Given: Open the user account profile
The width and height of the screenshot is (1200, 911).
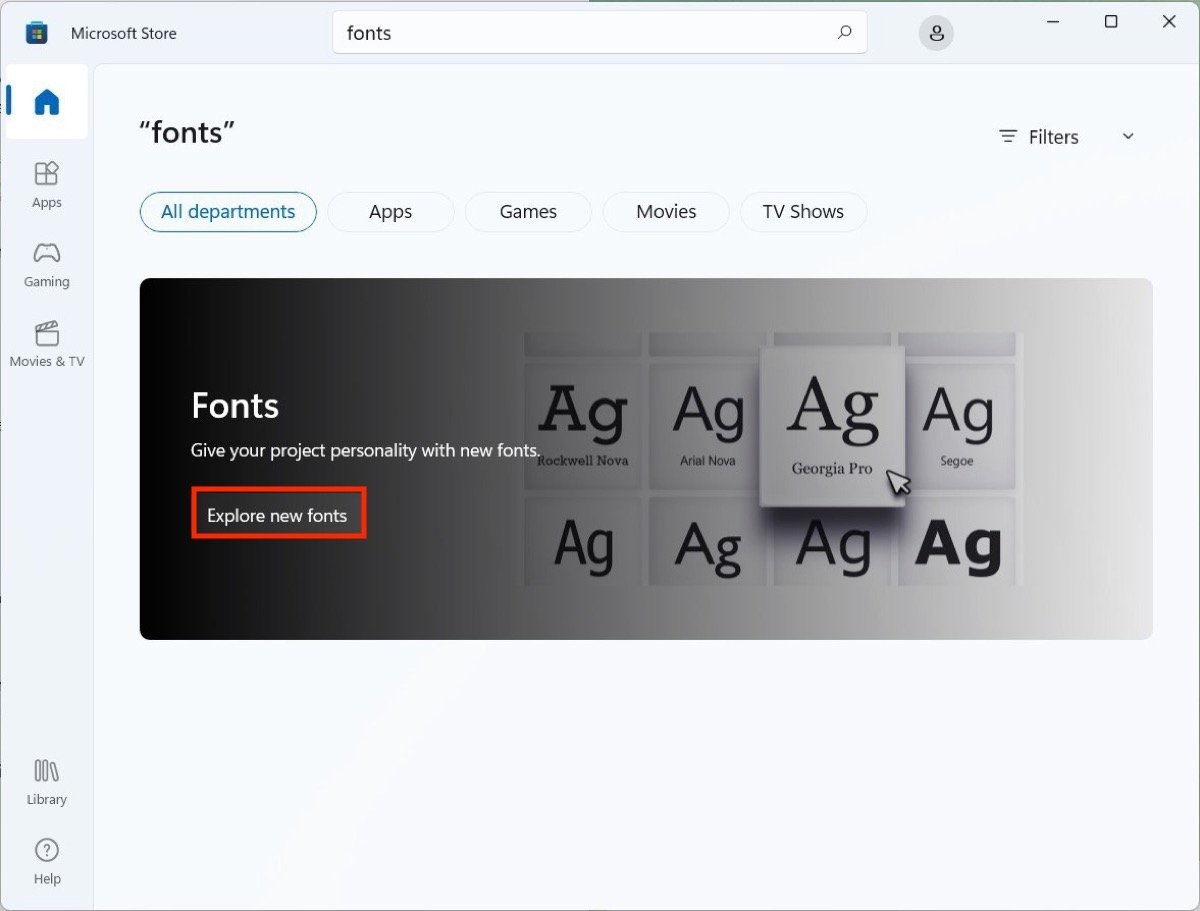Looking at the screenshot, I should pos(936,34).
